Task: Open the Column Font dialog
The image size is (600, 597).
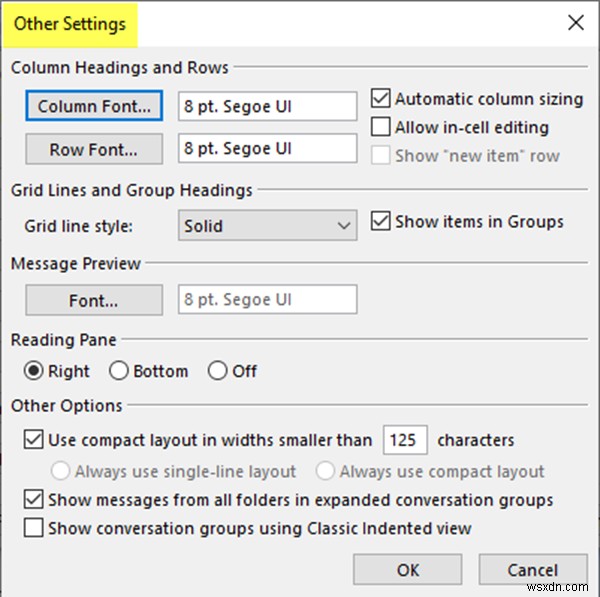Action: click(94, 106)
